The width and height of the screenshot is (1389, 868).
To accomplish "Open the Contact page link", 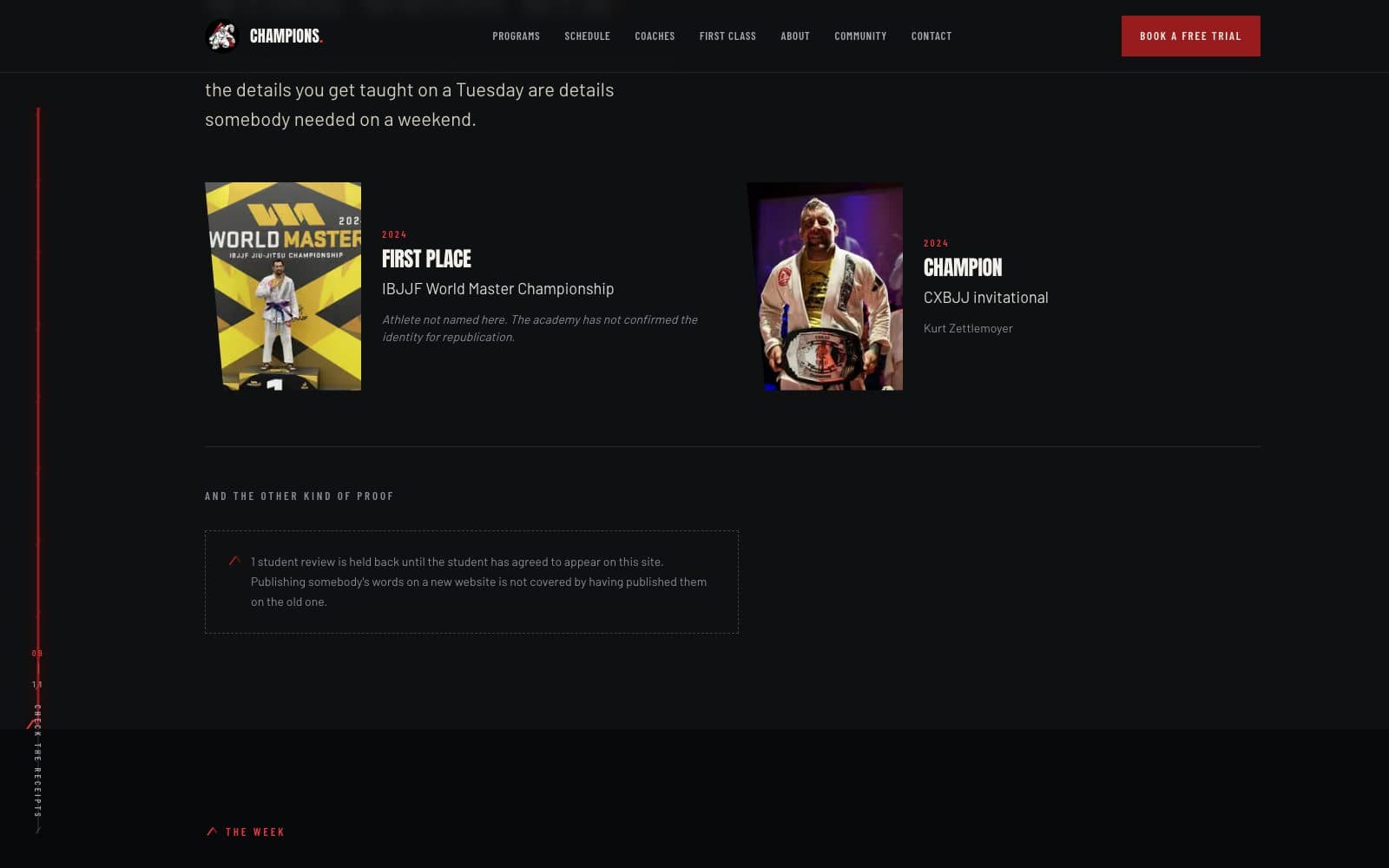I will point(931,36).
